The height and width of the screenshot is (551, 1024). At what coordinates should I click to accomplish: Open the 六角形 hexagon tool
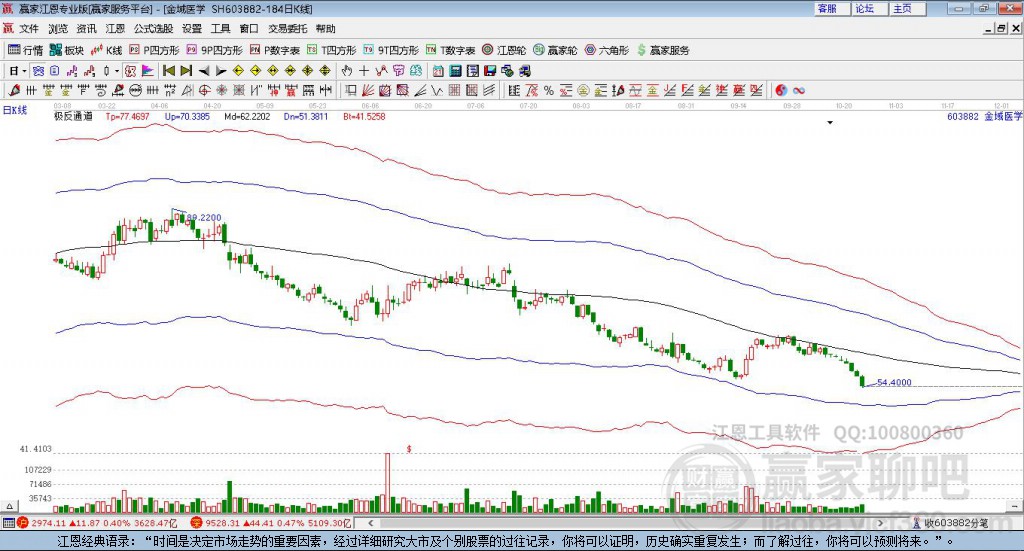pyautogui.click(x=607, y=50)
